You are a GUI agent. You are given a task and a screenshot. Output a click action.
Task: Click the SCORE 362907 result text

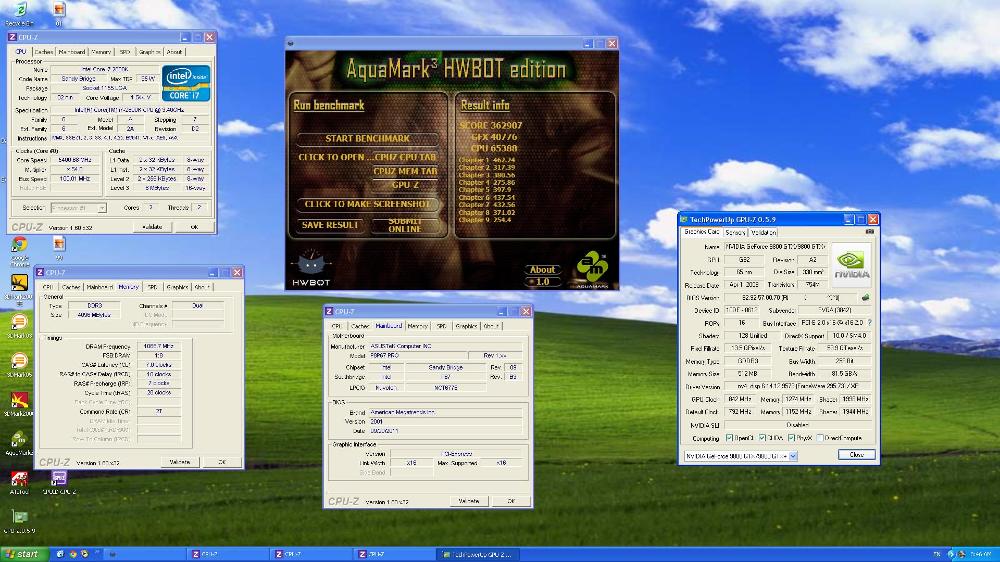490,126
